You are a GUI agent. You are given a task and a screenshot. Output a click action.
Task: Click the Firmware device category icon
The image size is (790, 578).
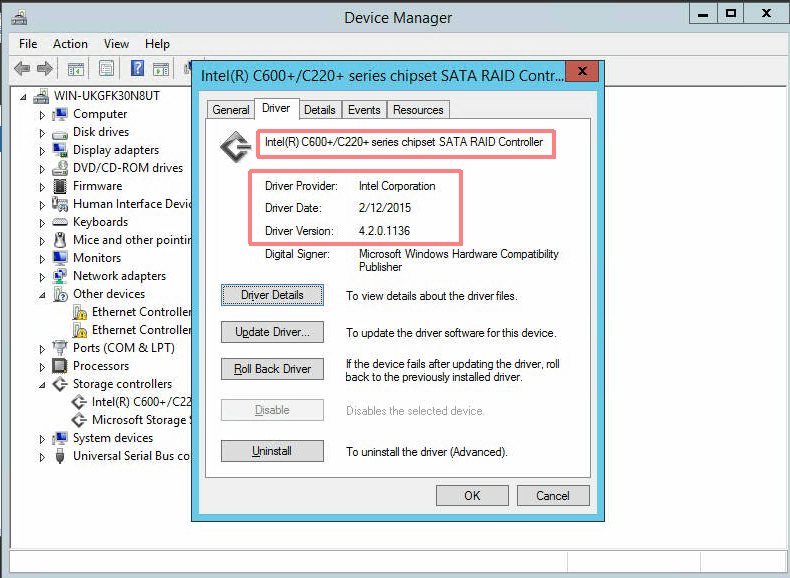[x=60, y=186]
